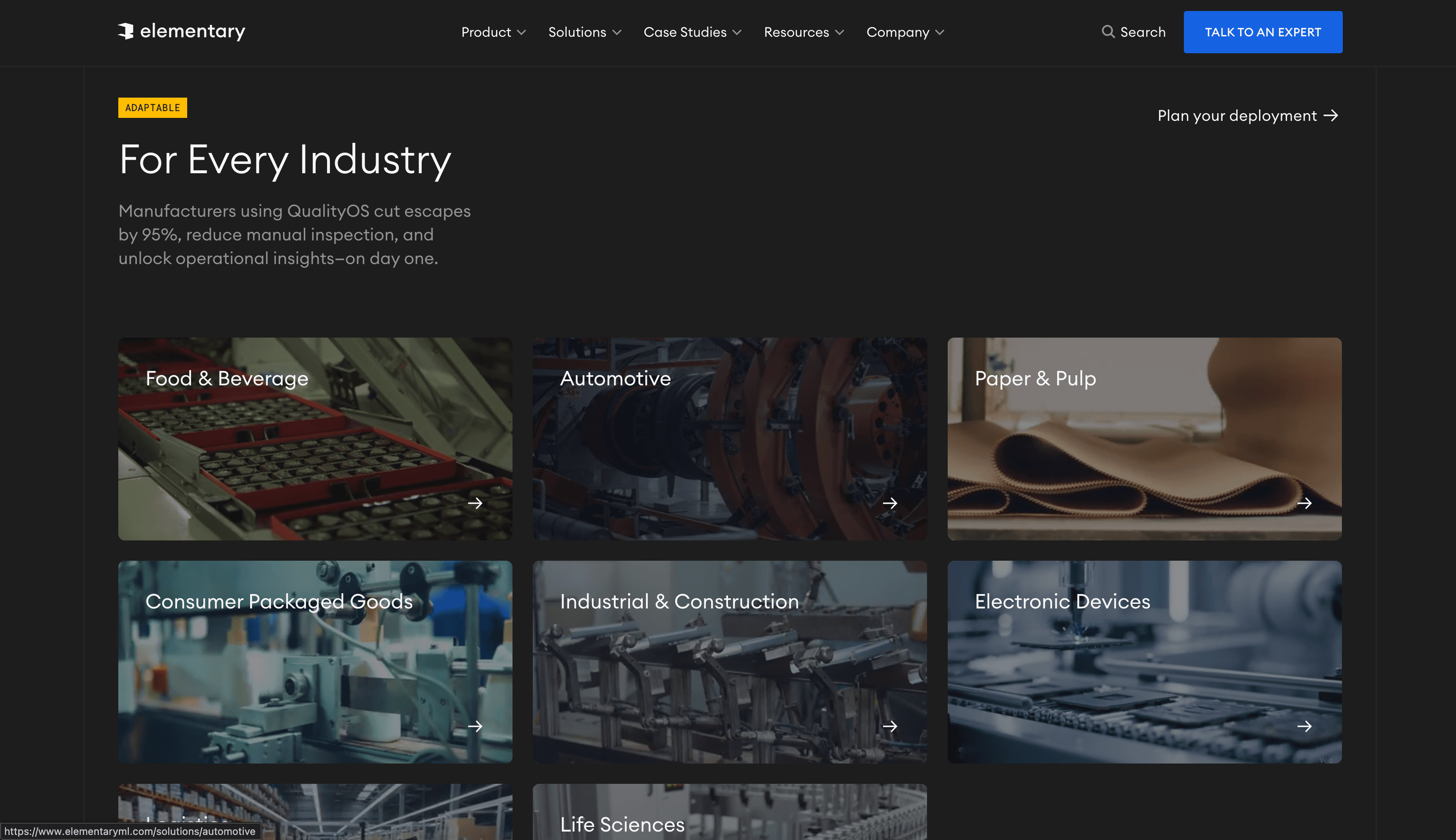The height and width of the screenshot is (840, 1456).
Task: Select the Automotive card title
Action: (x=615, y=379)
